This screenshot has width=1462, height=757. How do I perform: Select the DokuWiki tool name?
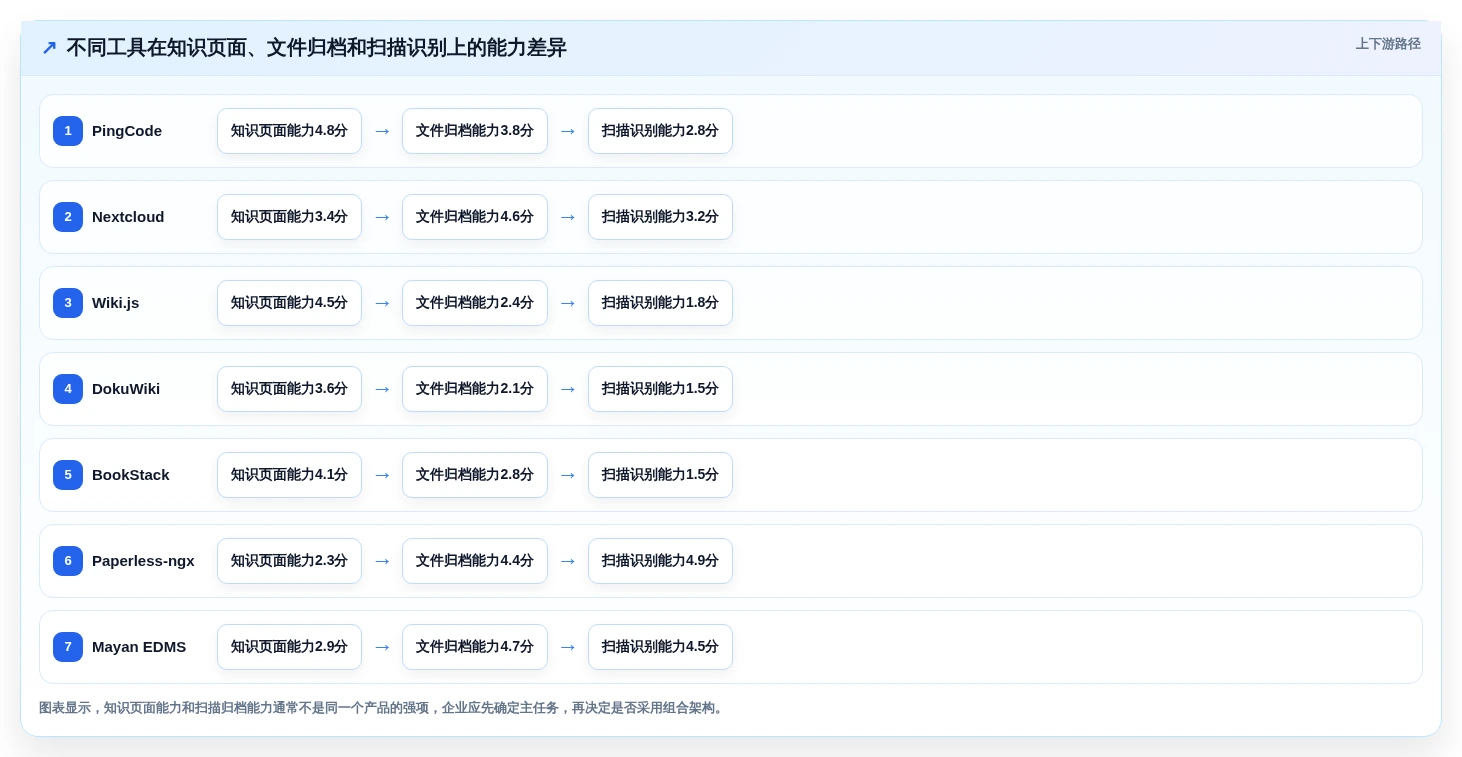(126, 389)
